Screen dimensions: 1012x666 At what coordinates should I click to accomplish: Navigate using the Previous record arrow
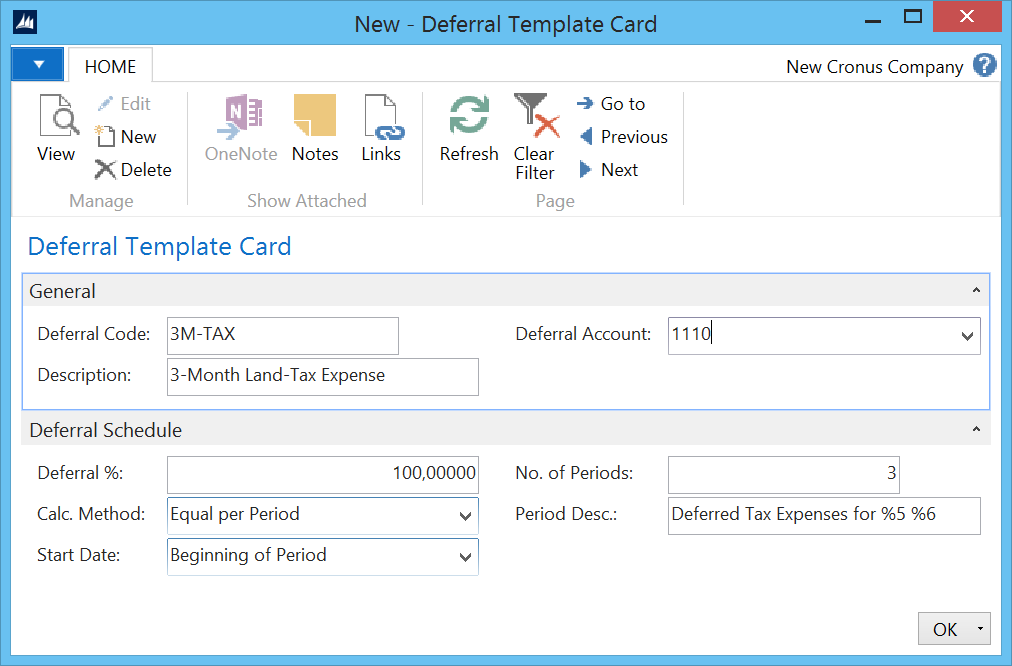[623, 137]
